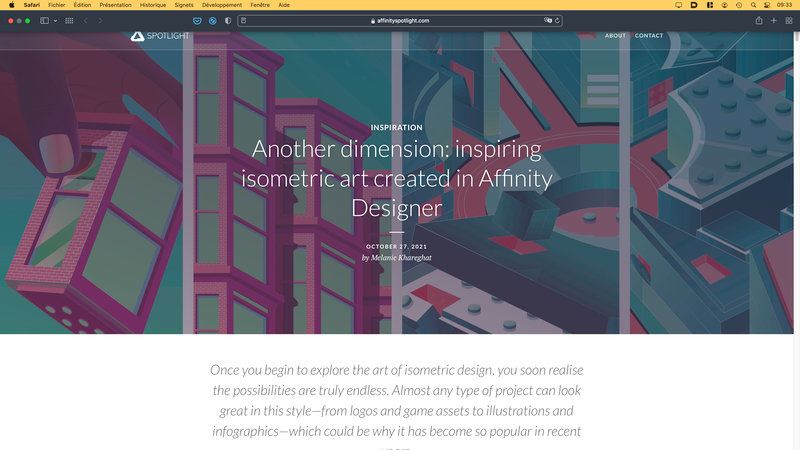
Task: Click the bold D menu bar icon
Action: tap(694, 5)
